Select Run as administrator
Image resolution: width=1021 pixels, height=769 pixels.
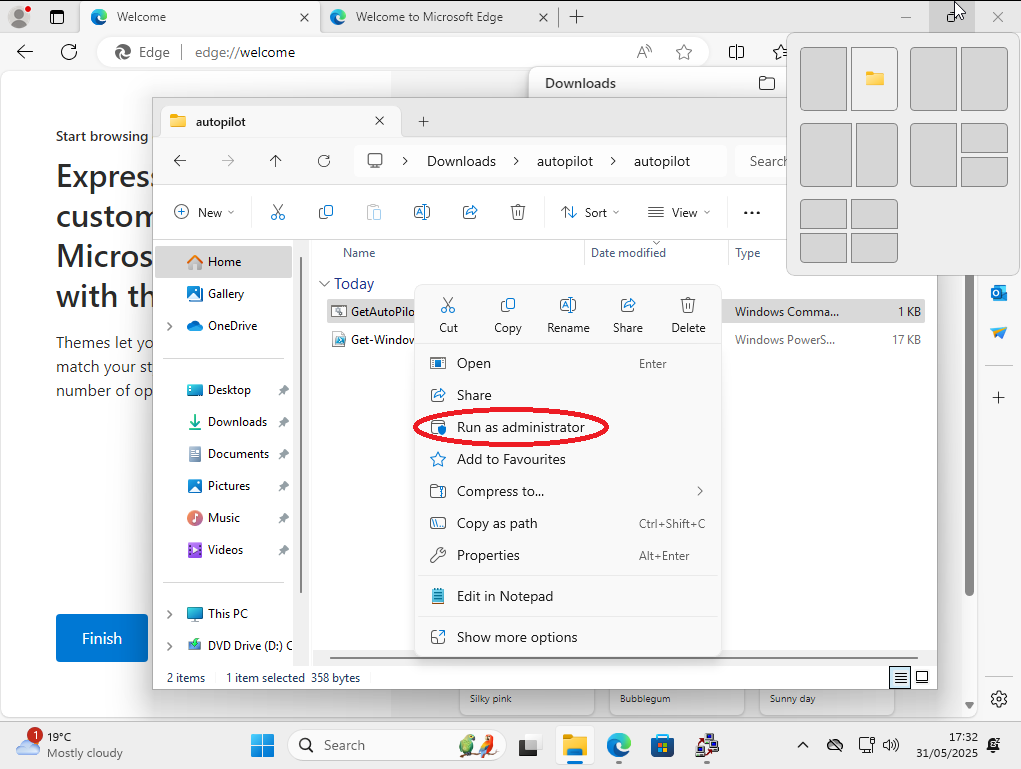pyautogui.click(x=520, y=427)
